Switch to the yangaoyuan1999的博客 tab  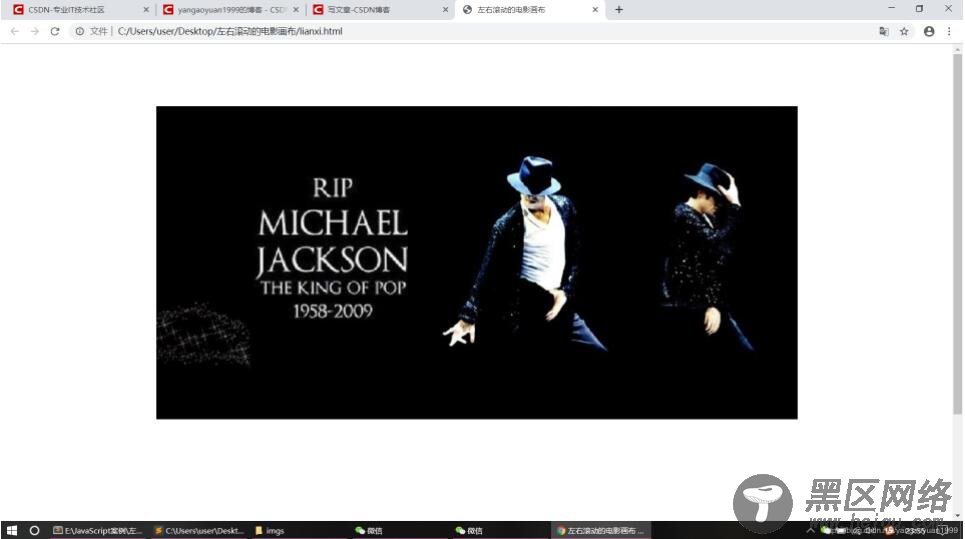pyautogui.click(x=230, y=10)
